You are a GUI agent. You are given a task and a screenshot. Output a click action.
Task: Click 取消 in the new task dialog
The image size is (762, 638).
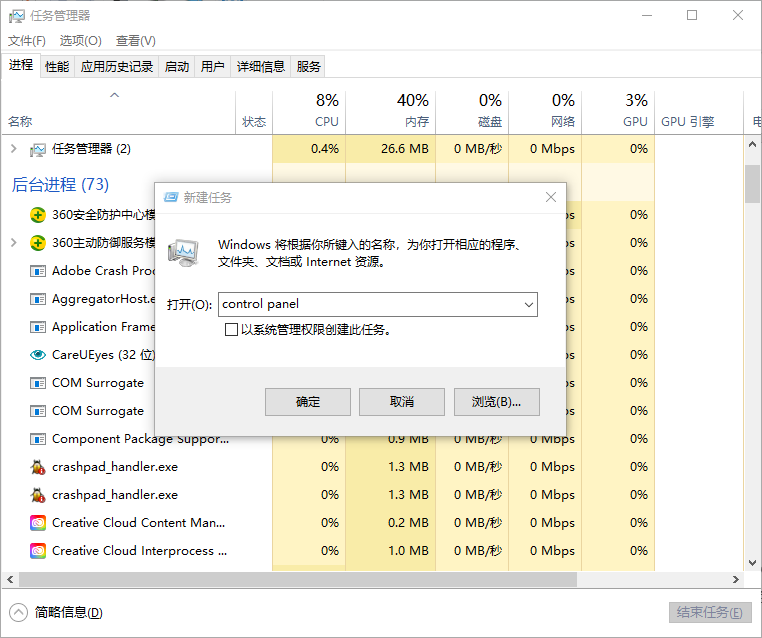pyautogui.click(x=402, y=402)
